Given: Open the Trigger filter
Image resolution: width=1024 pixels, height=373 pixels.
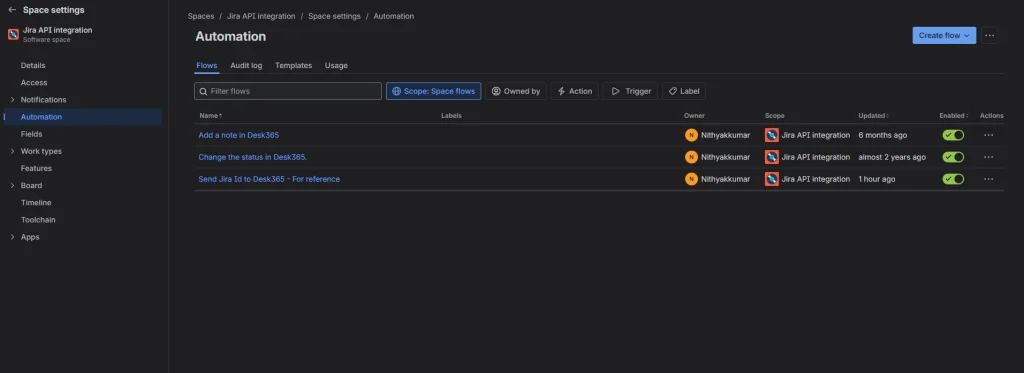Looking at the screenshot, I should (630, 91).
